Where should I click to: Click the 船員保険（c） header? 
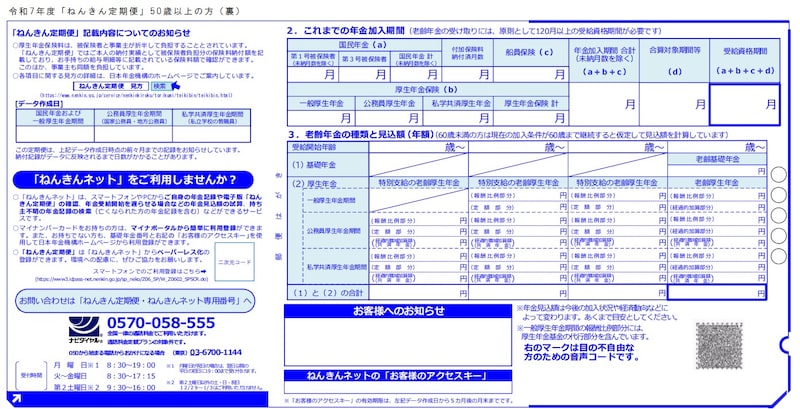[x=530, y=53]
